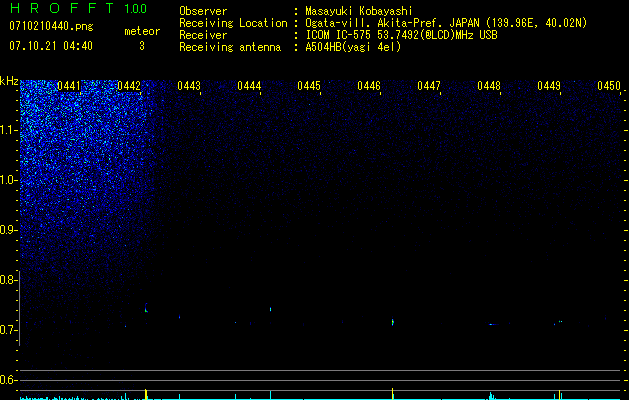The width and height of the screenshot is (629, 400).
Task: Click the 0448 time marker
Action: 489,86
